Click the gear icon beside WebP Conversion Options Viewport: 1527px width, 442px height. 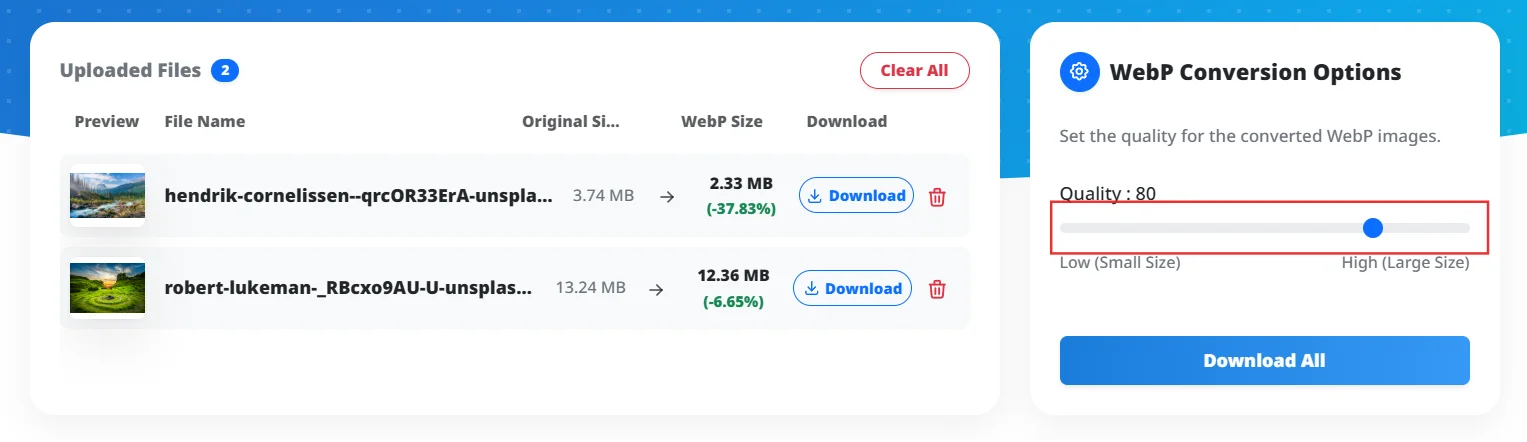click(1079, 72)
